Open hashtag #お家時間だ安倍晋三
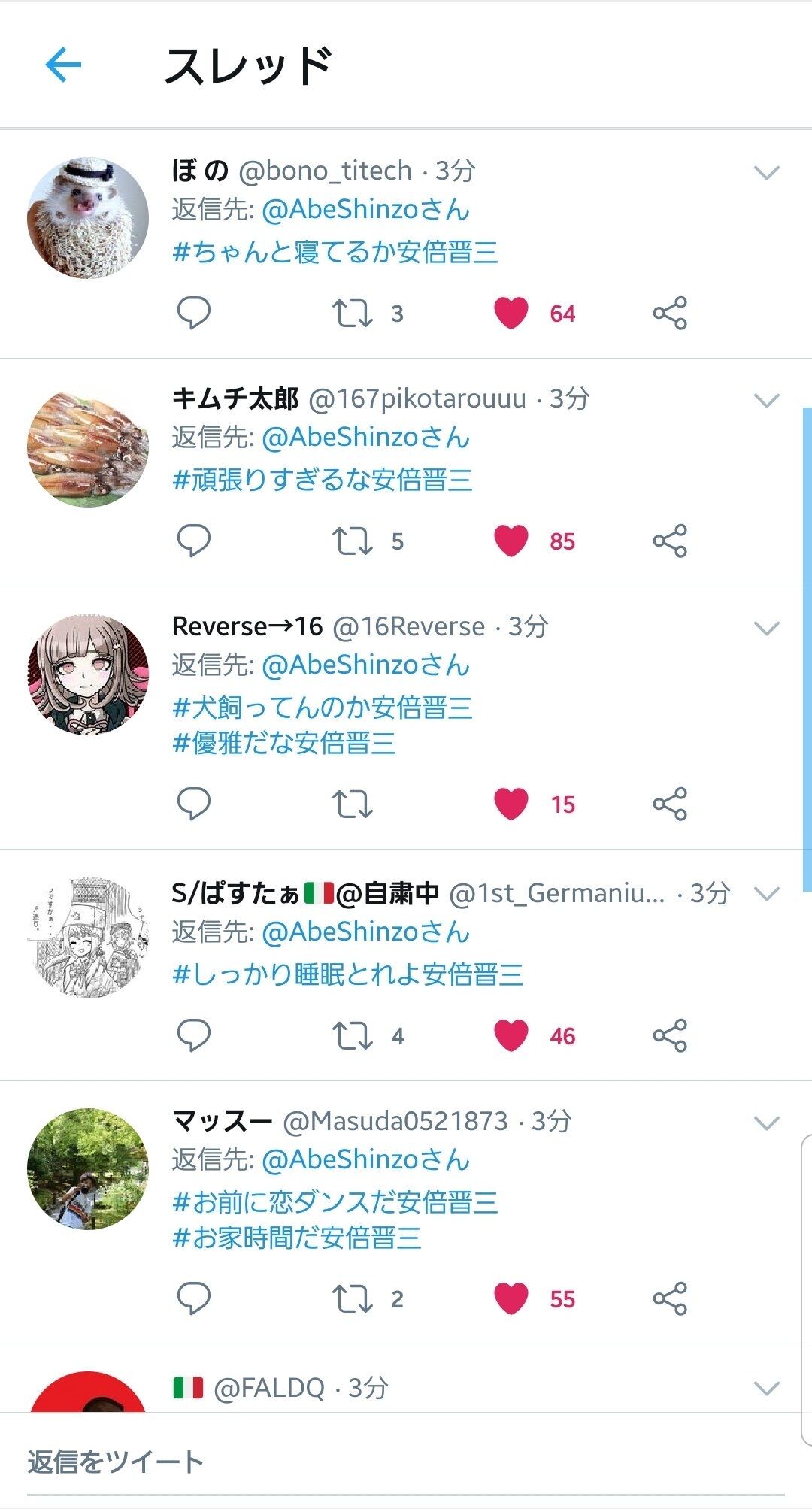The image size is (812, 1509). pyautogui.click(x=296, y=1237)
